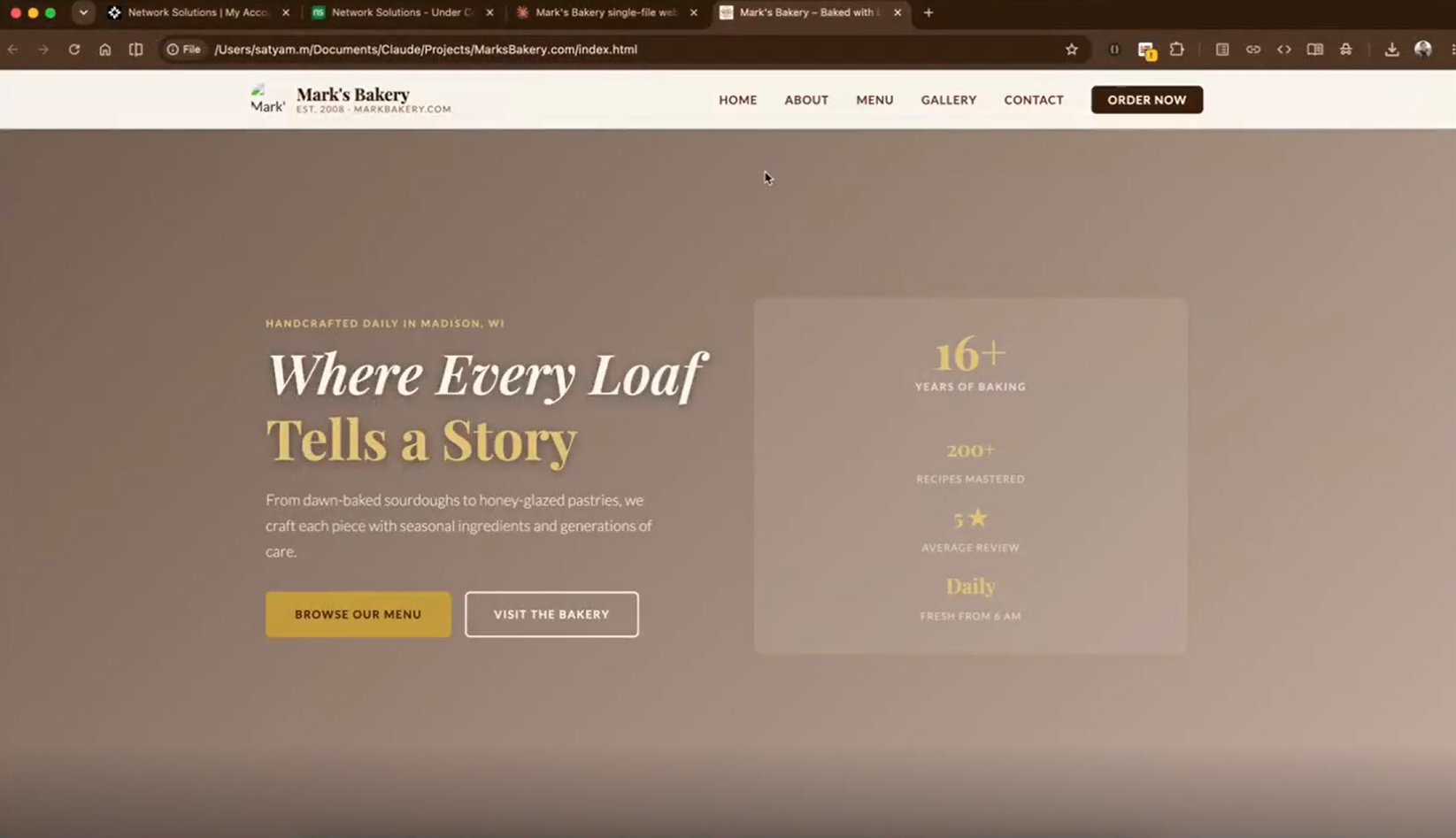Click the 5 star average review stat
The width and height of the screenshot is (1456, 838).
pyautogui.click(x=970, y=530)
